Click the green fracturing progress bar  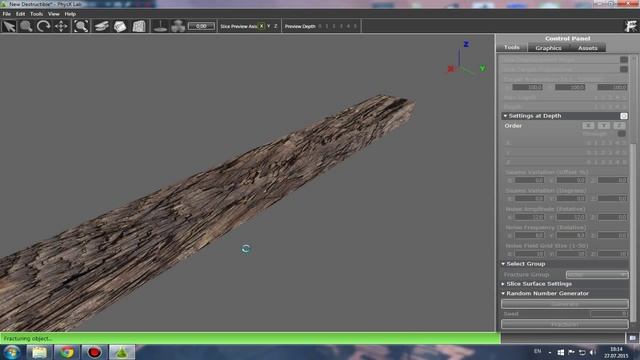click(250, 338)
